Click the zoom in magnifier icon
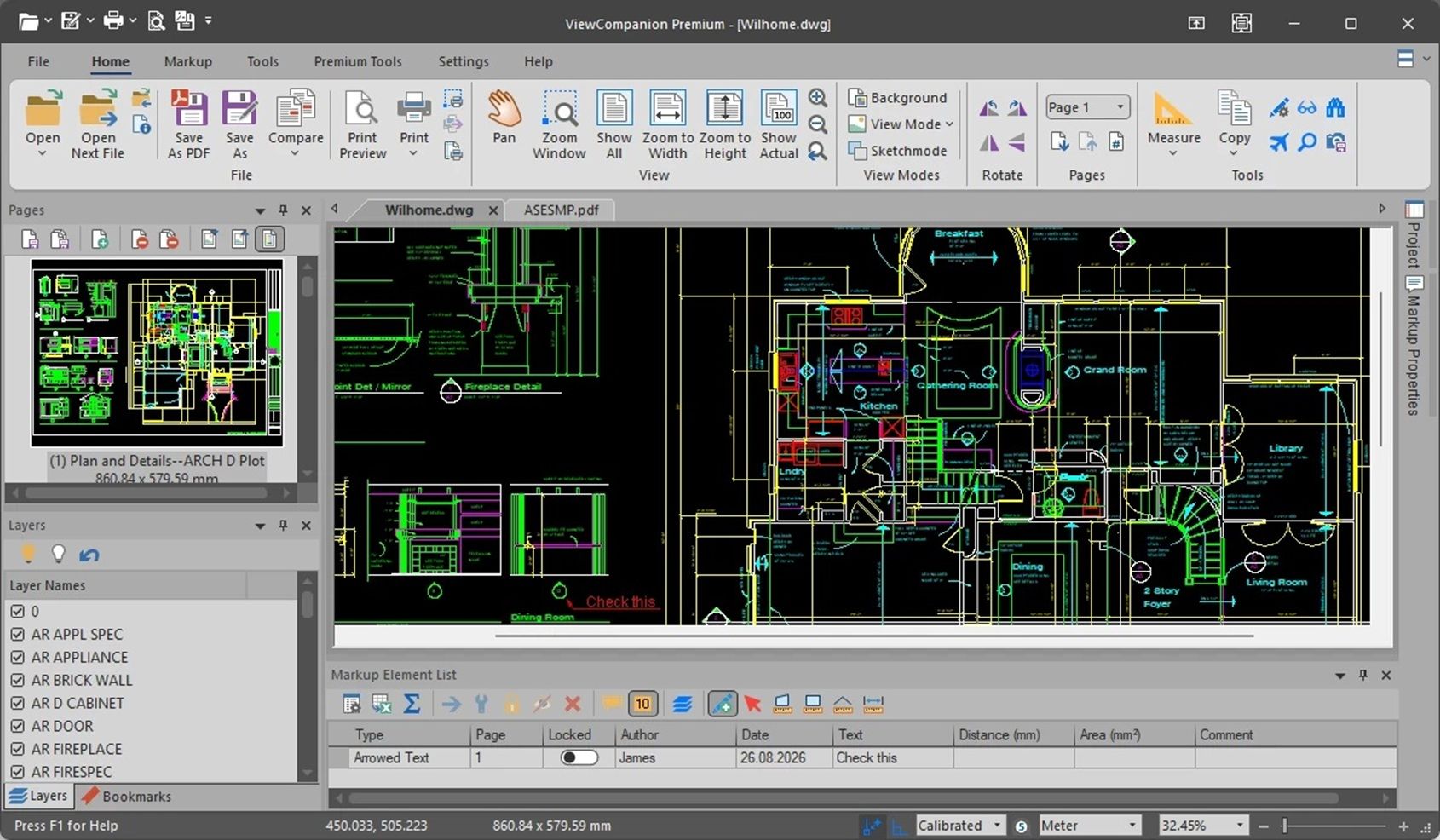The width and height of the screenshot is (1440, 840). pos(817,98)
